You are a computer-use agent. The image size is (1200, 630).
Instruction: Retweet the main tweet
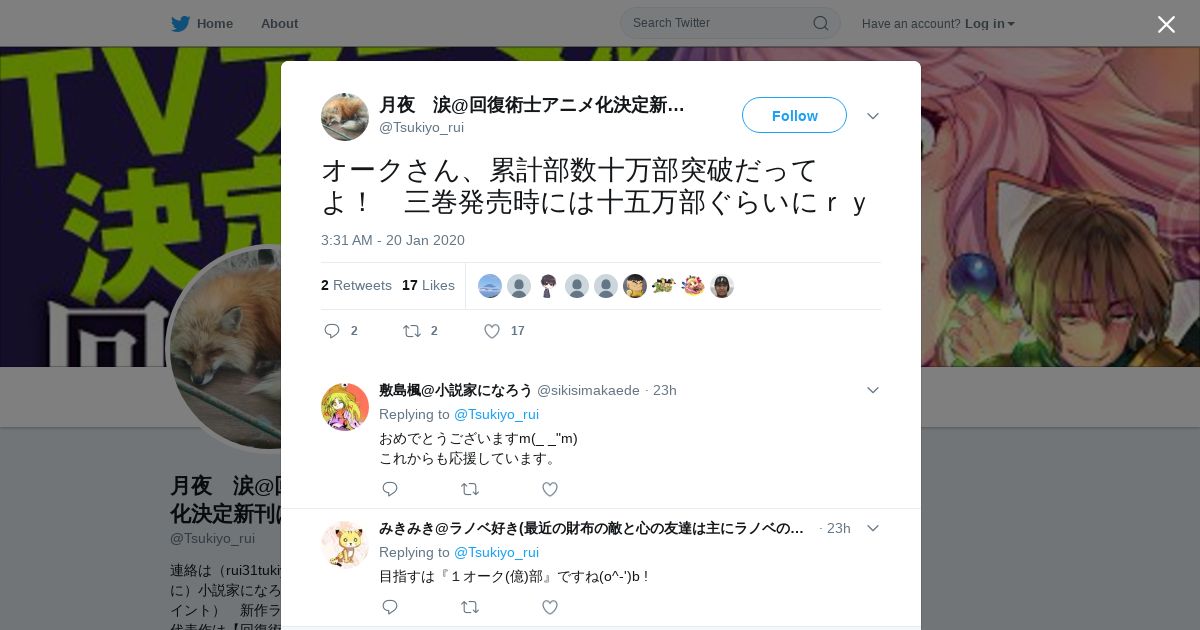[411, 331]
